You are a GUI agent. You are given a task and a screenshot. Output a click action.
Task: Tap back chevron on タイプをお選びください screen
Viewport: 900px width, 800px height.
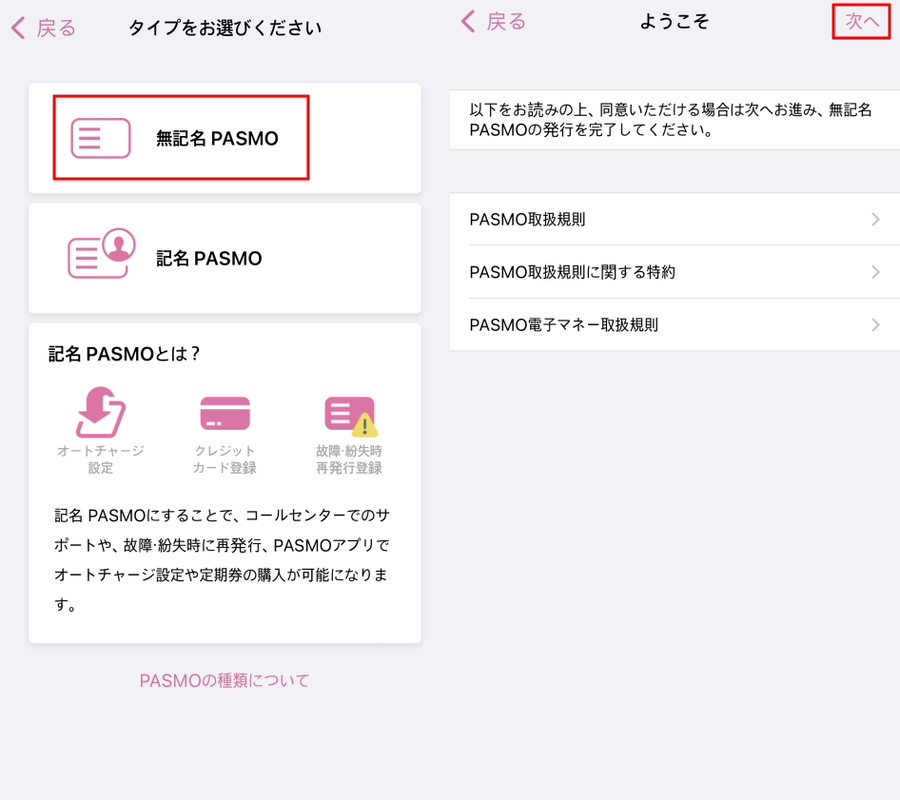click(x=18, y=28)
